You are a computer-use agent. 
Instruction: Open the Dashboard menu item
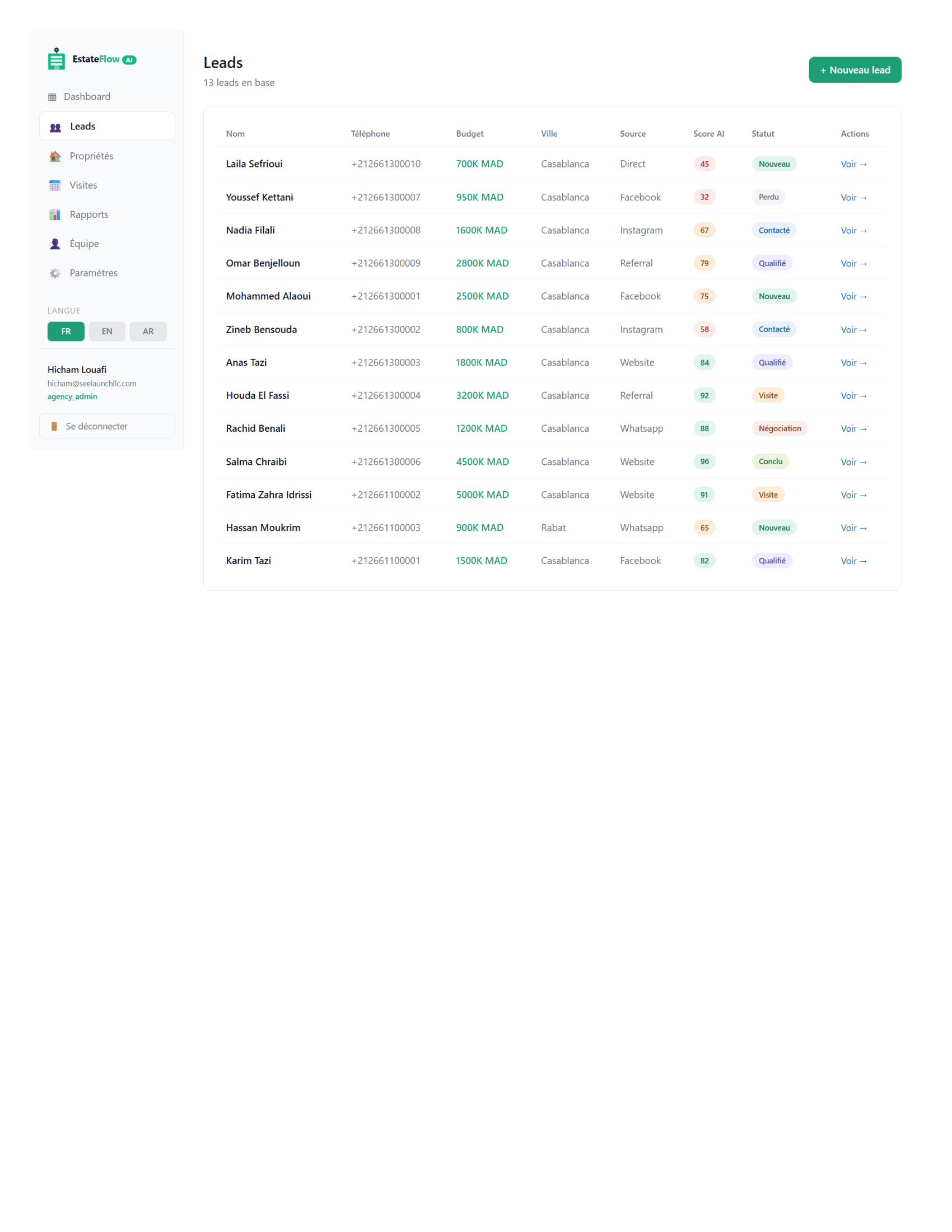[107, 96]
